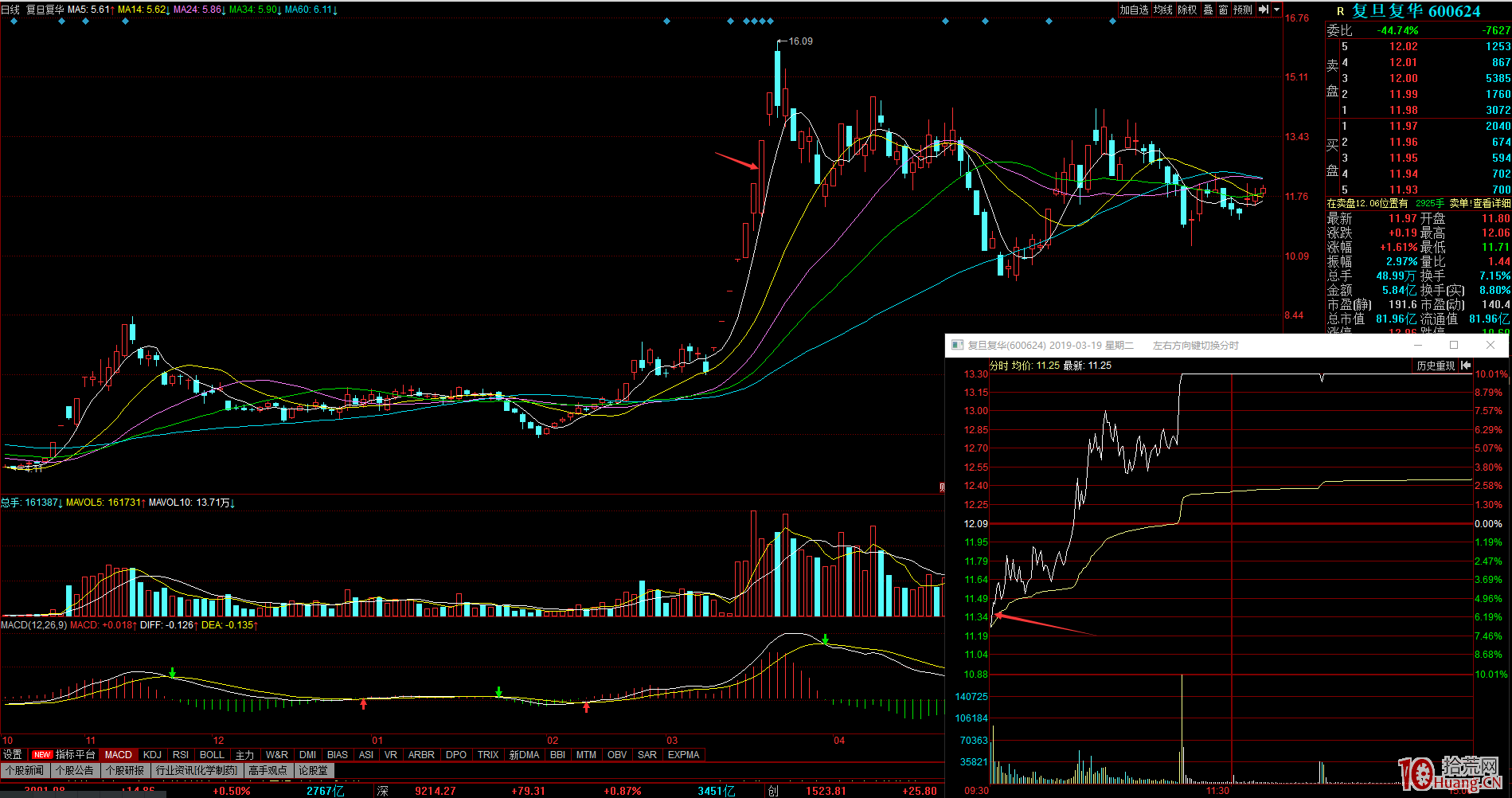Screen dimensions: 1512x798
Task: Open 个股公告 announcements tab
Action: 75,770
